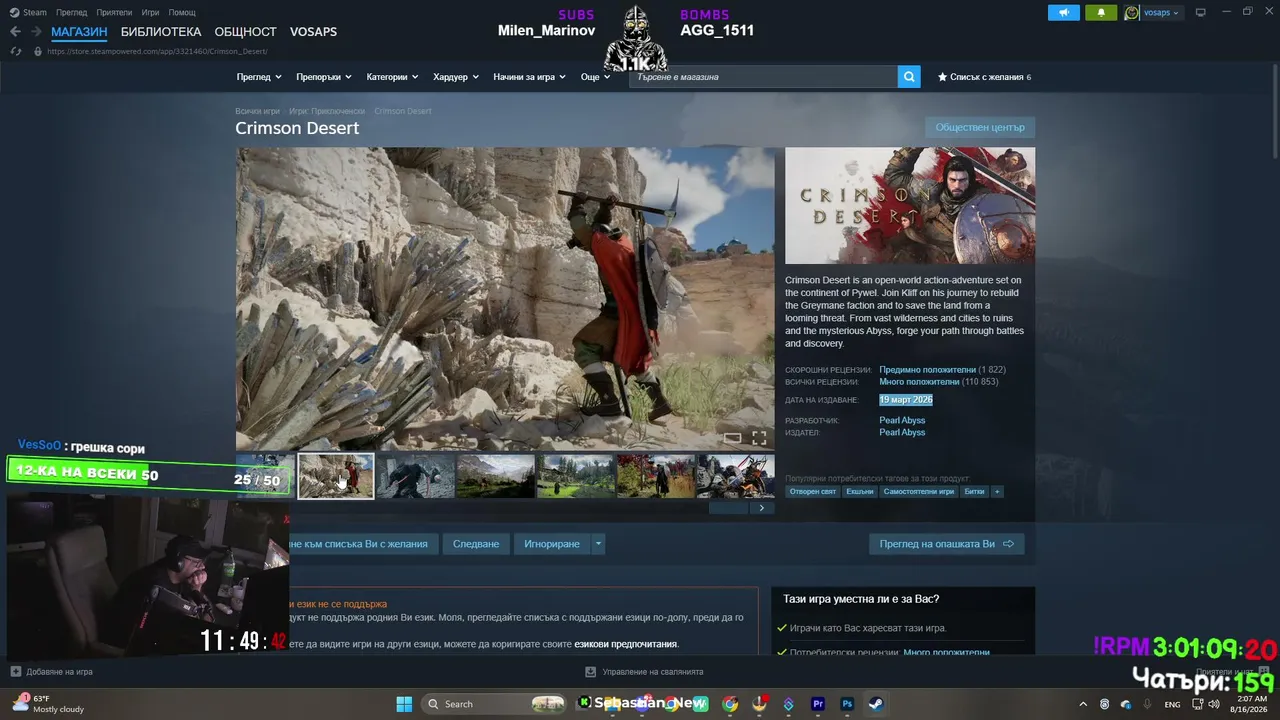
Task: Switch to the ОБЩНОСТ tab
Action: (245, 32)
